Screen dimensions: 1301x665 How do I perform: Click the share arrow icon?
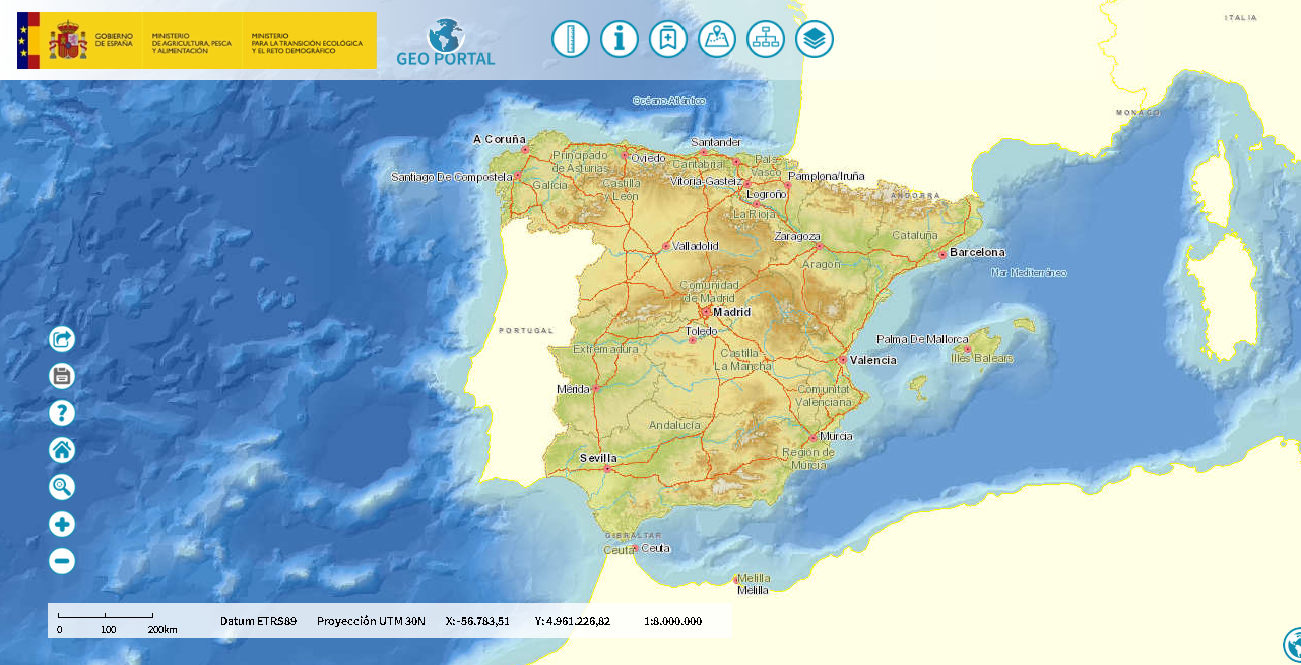point(62,340)
